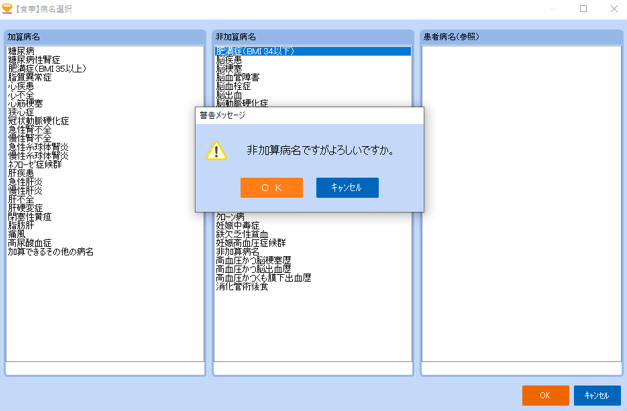Maximize the 病名選択 window

[583, 9]
